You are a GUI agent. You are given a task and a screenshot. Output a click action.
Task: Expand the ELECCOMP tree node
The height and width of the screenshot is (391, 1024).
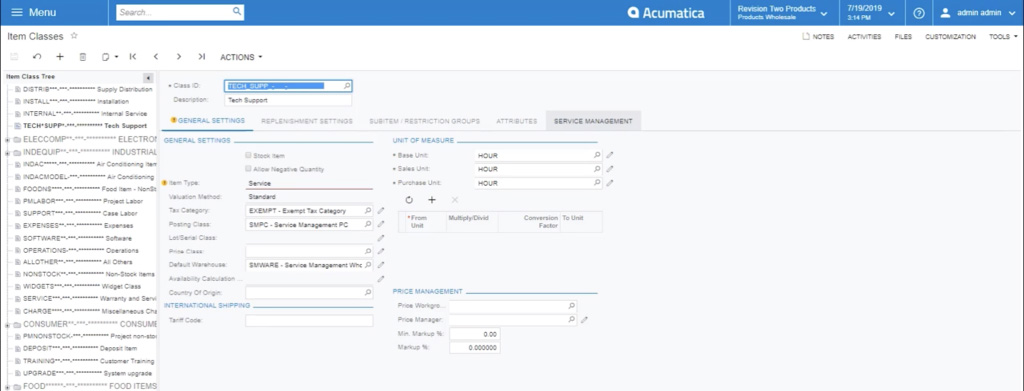[x=7, y=140]
